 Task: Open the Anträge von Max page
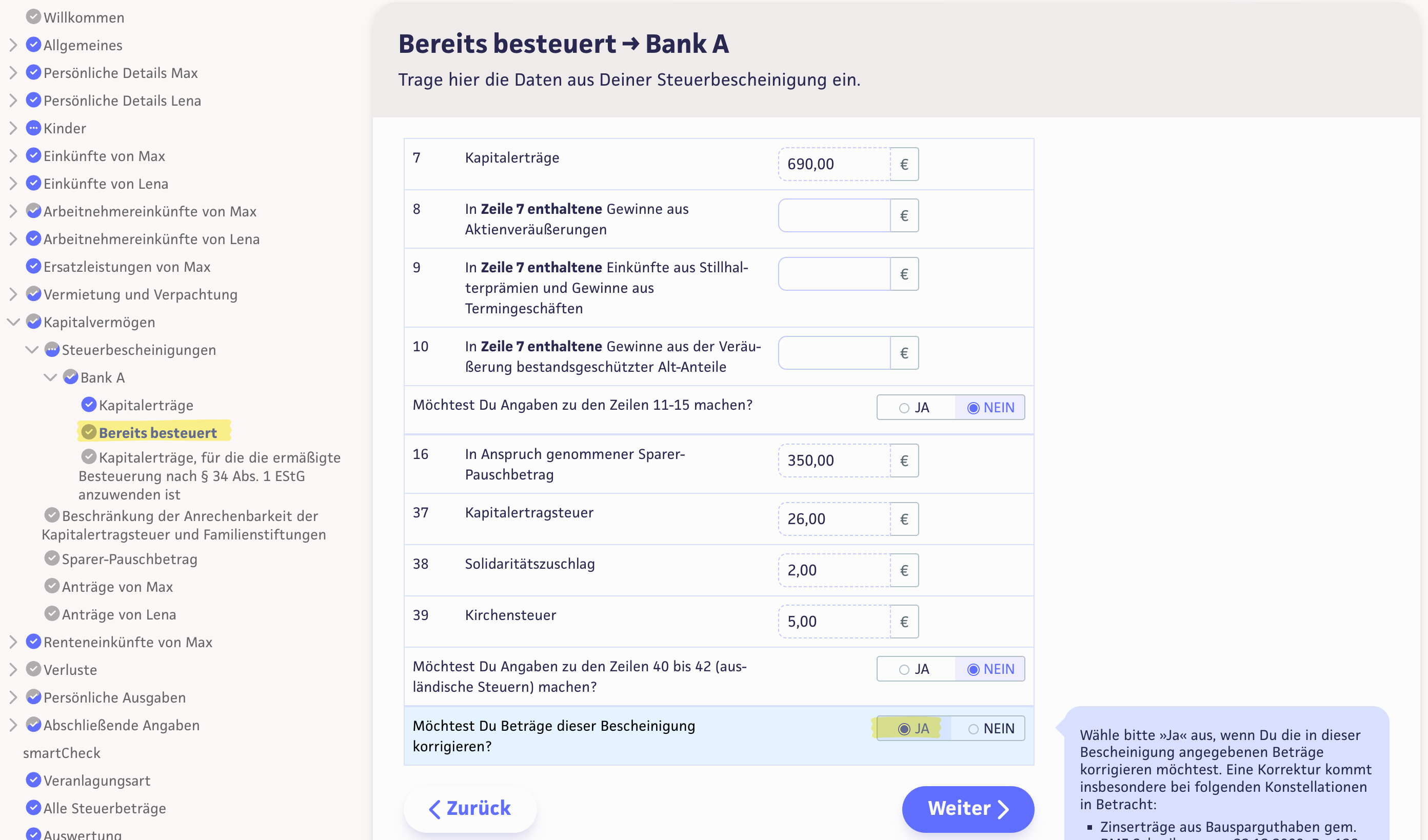[117, 587]
